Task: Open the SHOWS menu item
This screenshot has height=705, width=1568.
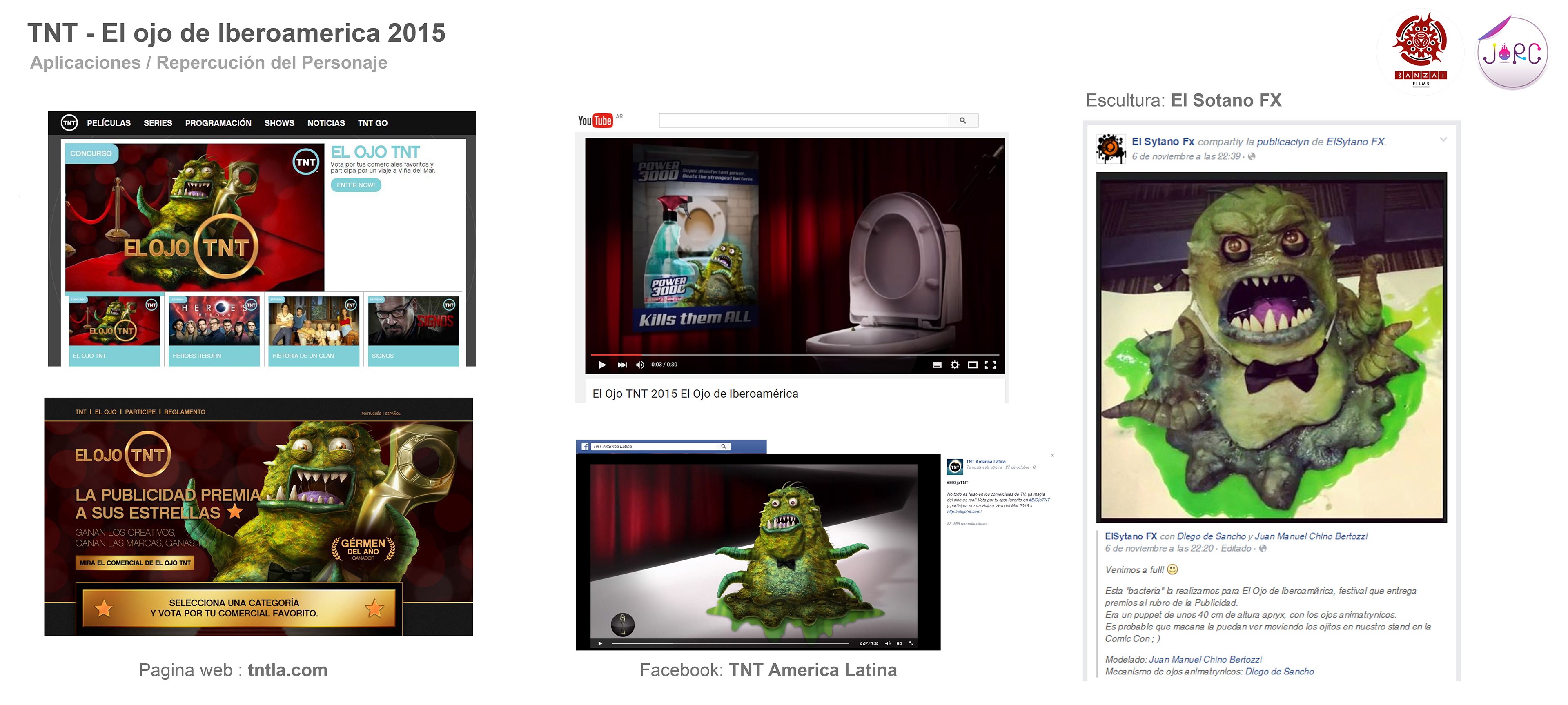Action: [x=279, y=123]
